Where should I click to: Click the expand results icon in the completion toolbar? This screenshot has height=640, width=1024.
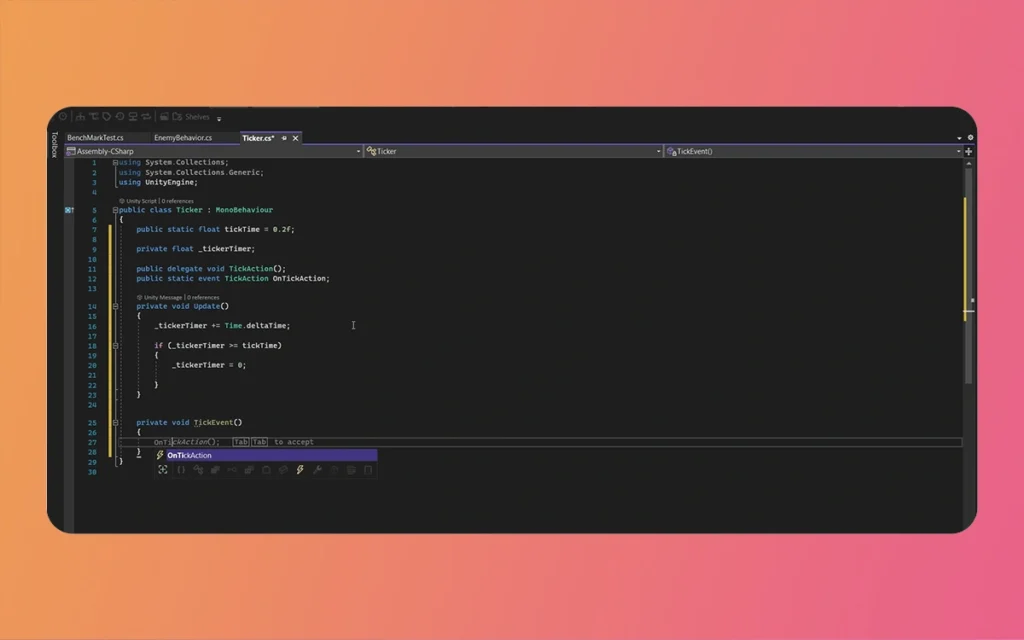click(x=163, y=470)
